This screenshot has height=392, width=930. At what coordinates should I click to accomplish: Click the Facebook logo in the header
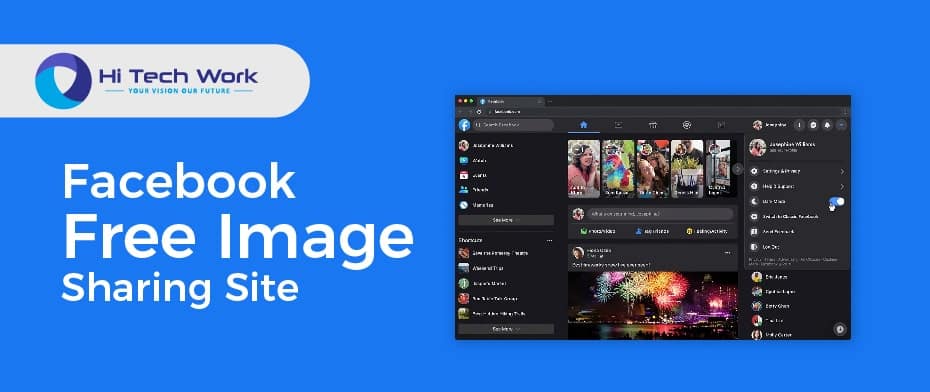464,125
